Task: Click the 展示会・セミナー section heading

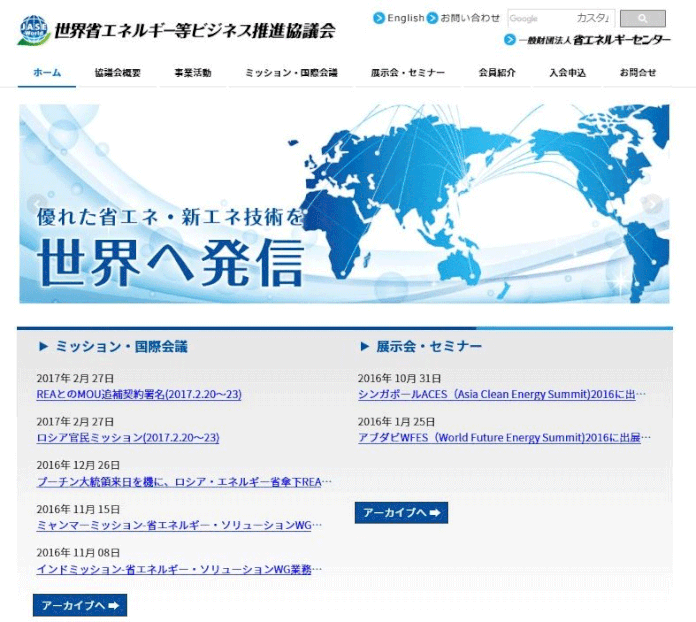Action: tap(429, 347)
